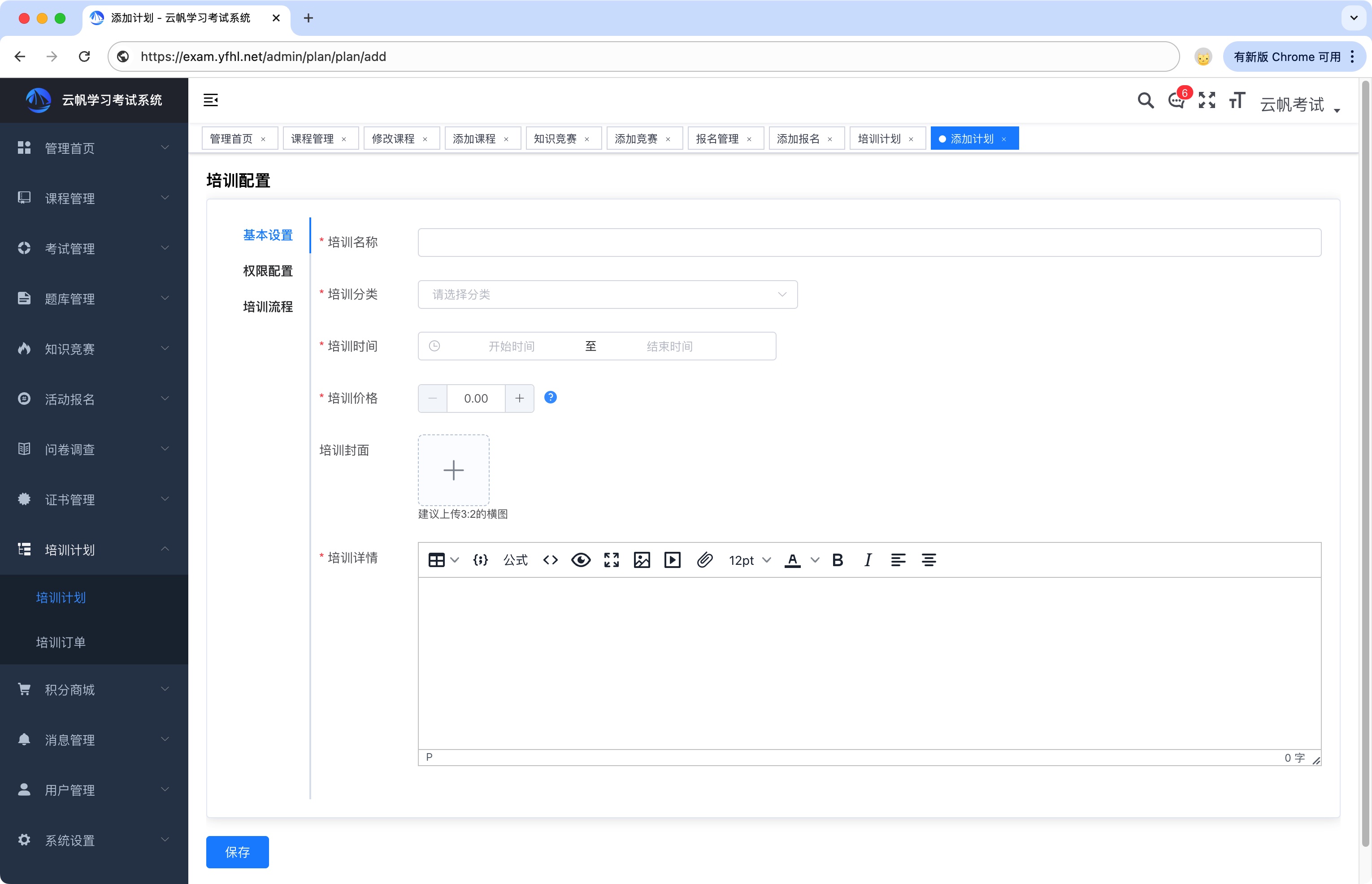Screen dimensions: 1372x884
Task: Click the blue help icon beside price
Action: (x=550, y=397)
